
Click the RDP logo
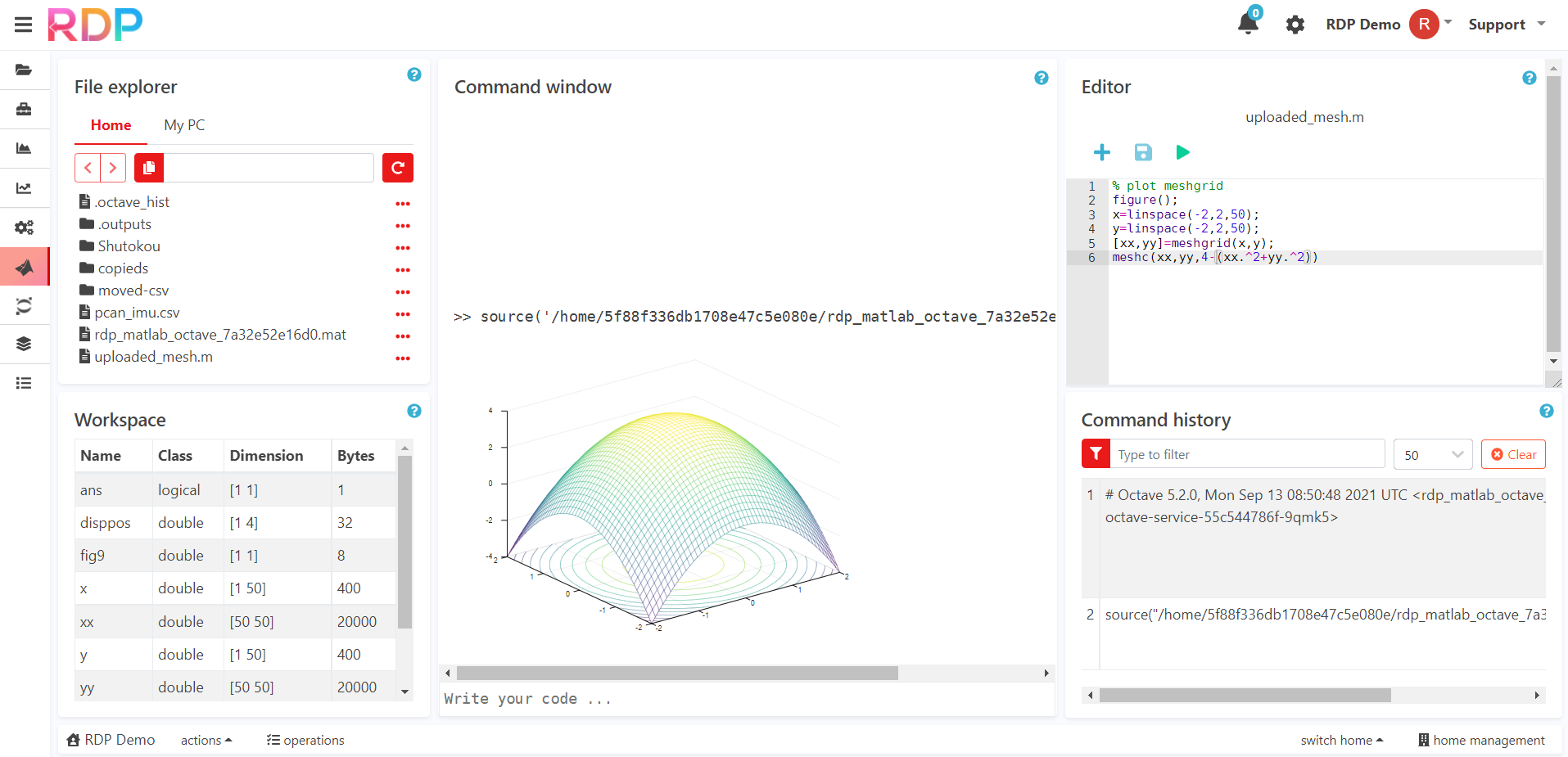click(x=95, y=25)
